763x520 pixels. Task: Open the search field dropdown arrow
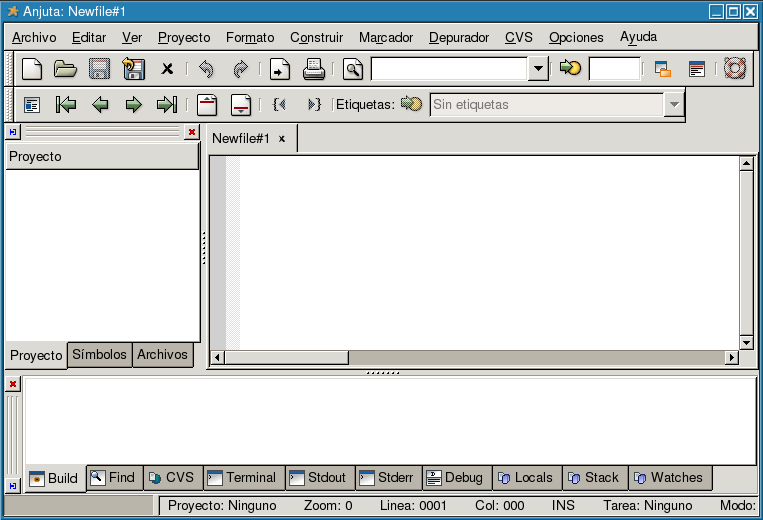point(538,69)
